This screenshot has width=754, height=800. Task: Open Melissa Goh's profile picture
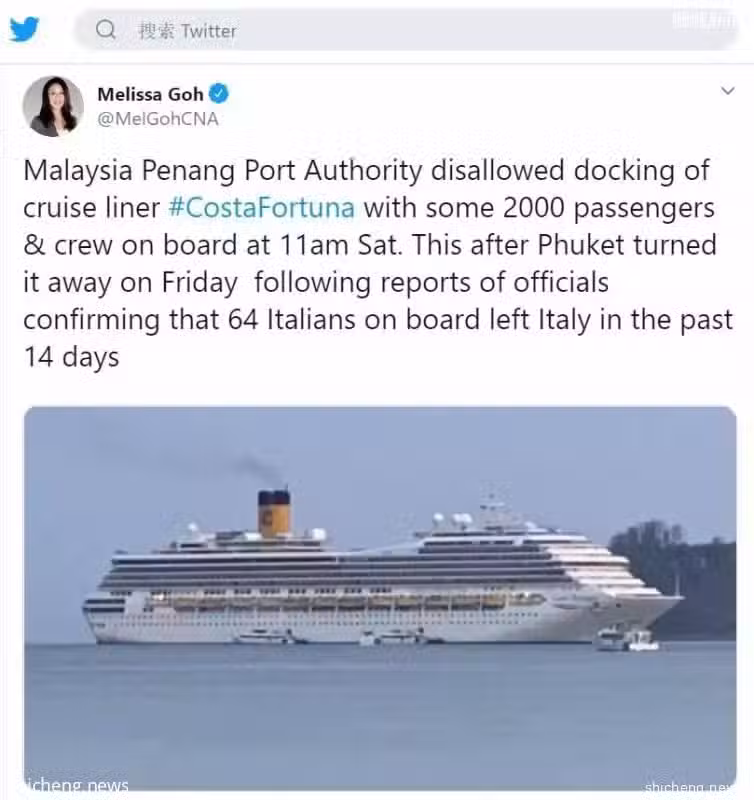[53, 106]
